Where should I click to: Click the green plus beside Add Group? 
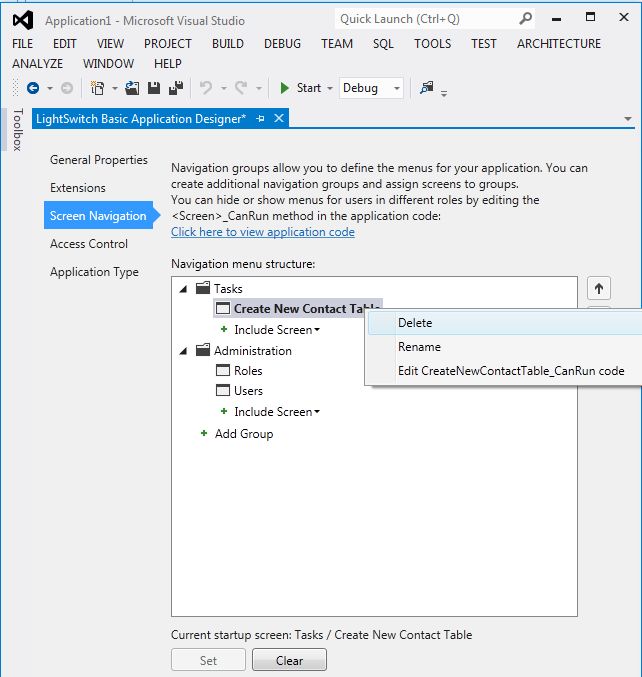pos(204,433)
